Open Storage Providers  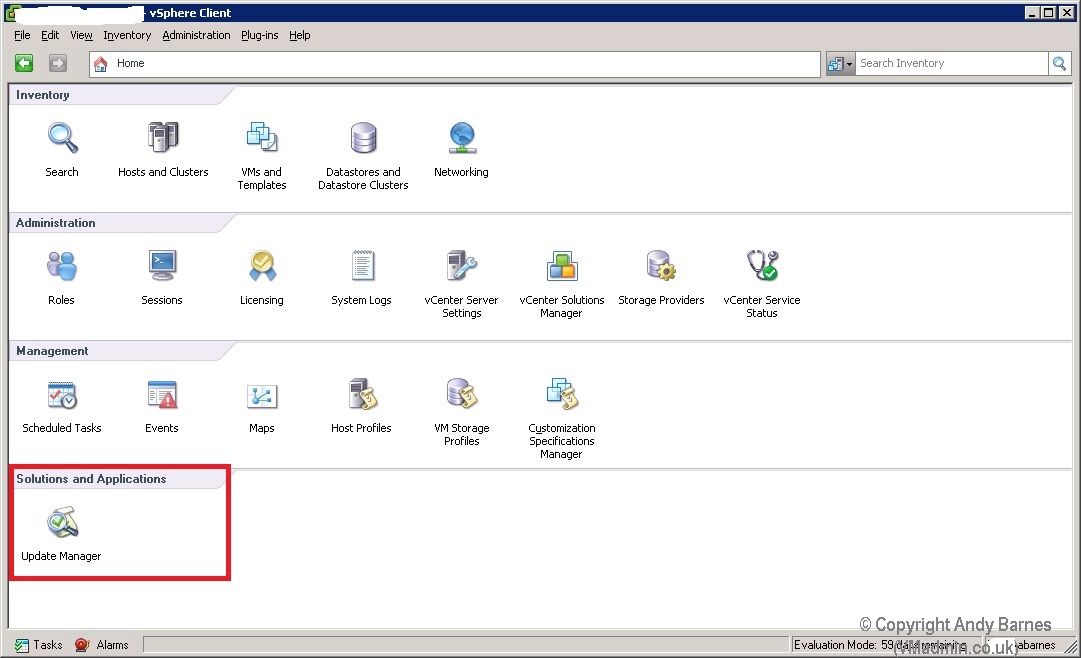tap(661, 266)
